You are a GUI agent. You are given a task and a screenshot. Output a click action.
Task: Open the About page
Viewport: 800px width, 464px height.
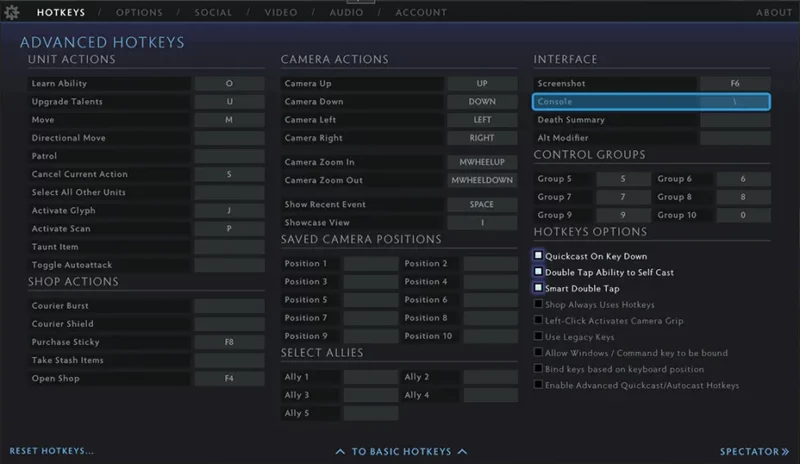pos(774,12)
